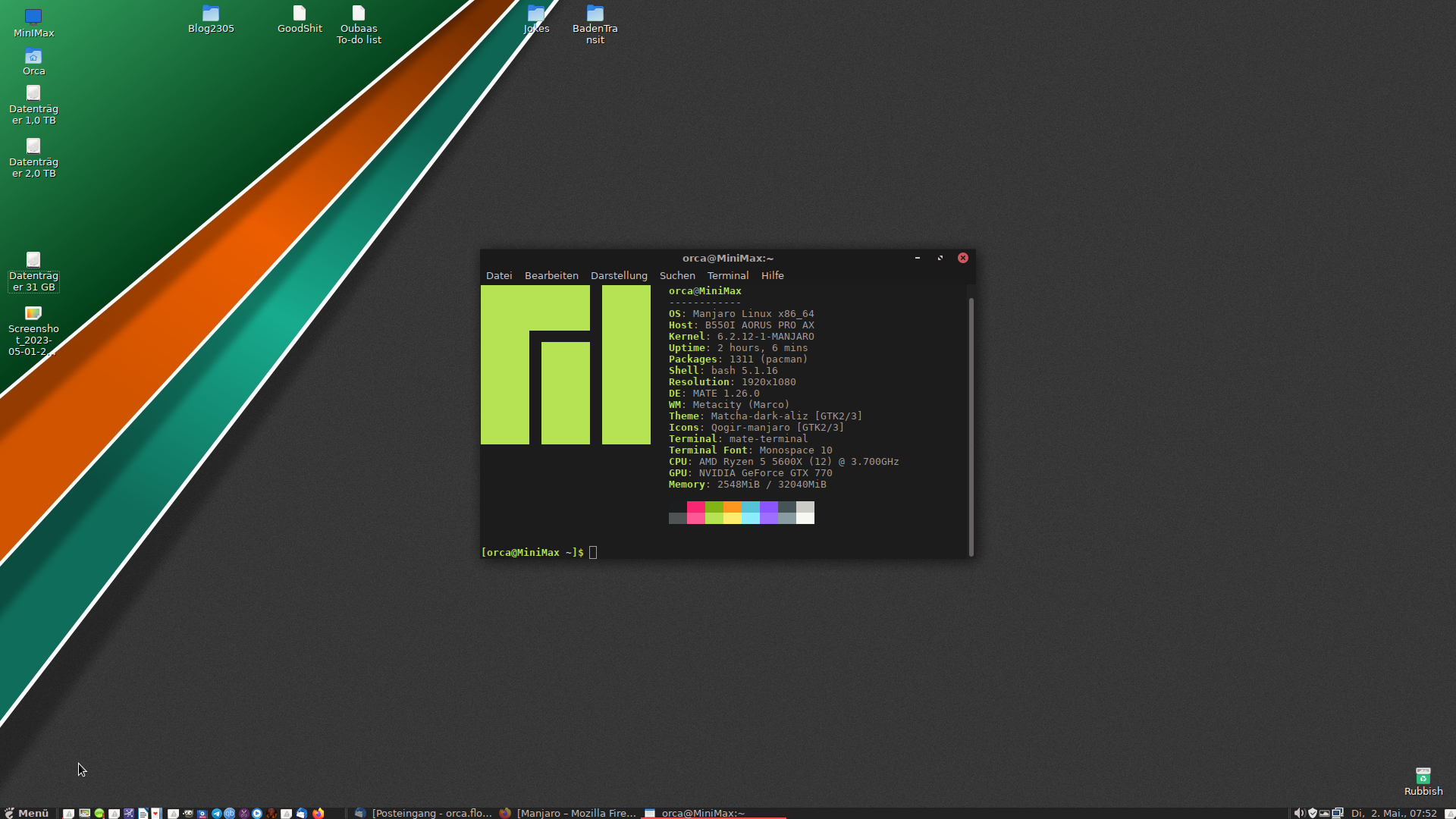Launch the document writer panel icon
Screen dimensions: 1456x819
coord(143,813)
